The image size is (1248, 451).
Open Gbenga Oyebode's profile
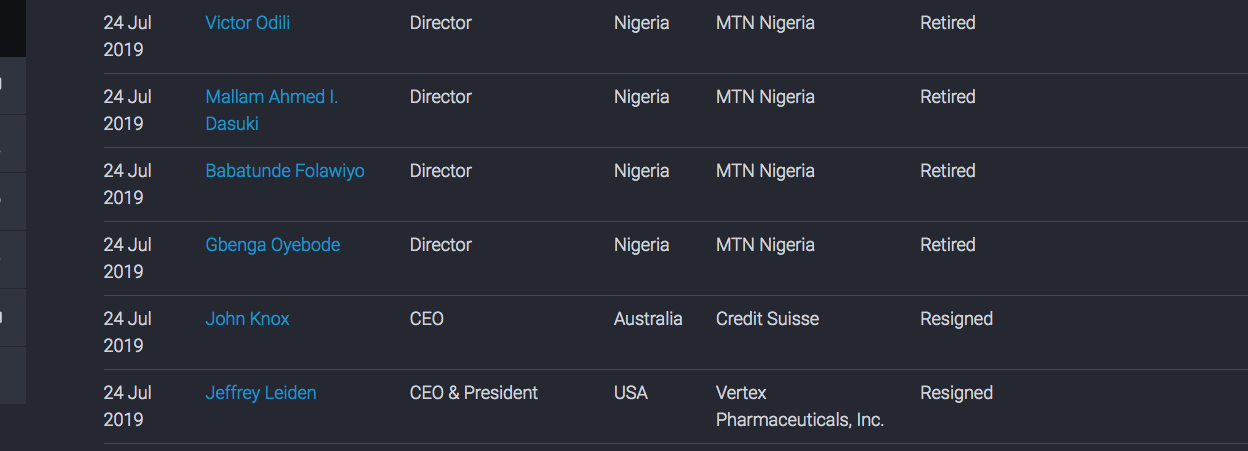tap(272, 245)
